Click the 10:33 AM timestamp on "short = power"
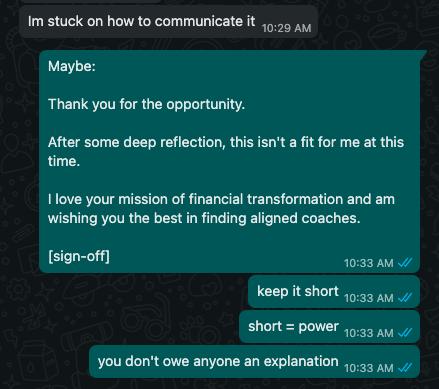Viewport: 439px width, 389px height. (x=369, y=333)
